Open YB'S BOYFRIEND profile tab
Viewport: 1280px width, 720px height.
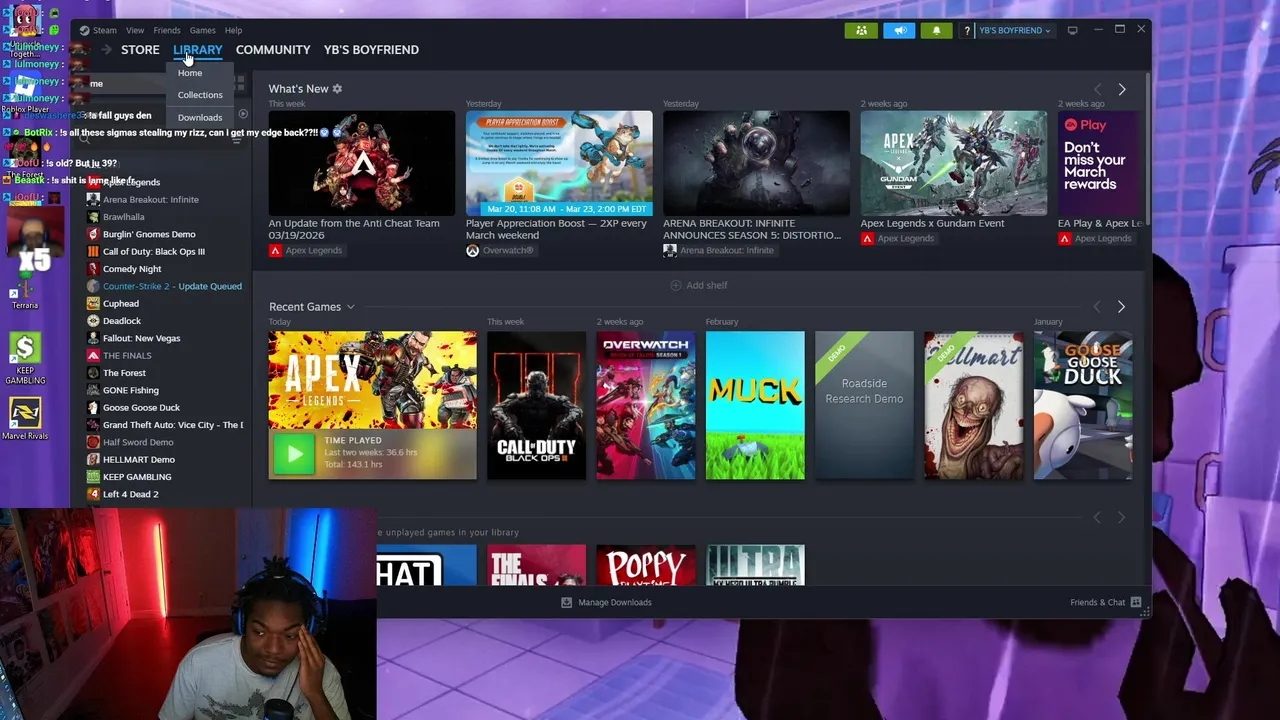point(371,49)
